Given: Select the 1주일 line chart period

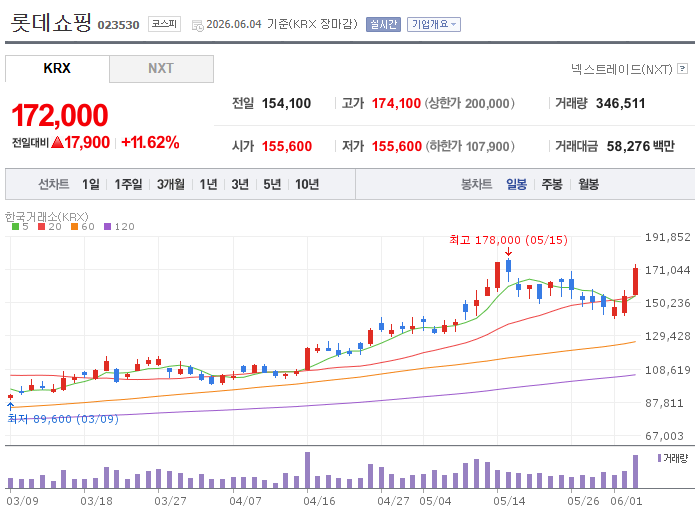Looking at the screenshot, I should point(129,184).
